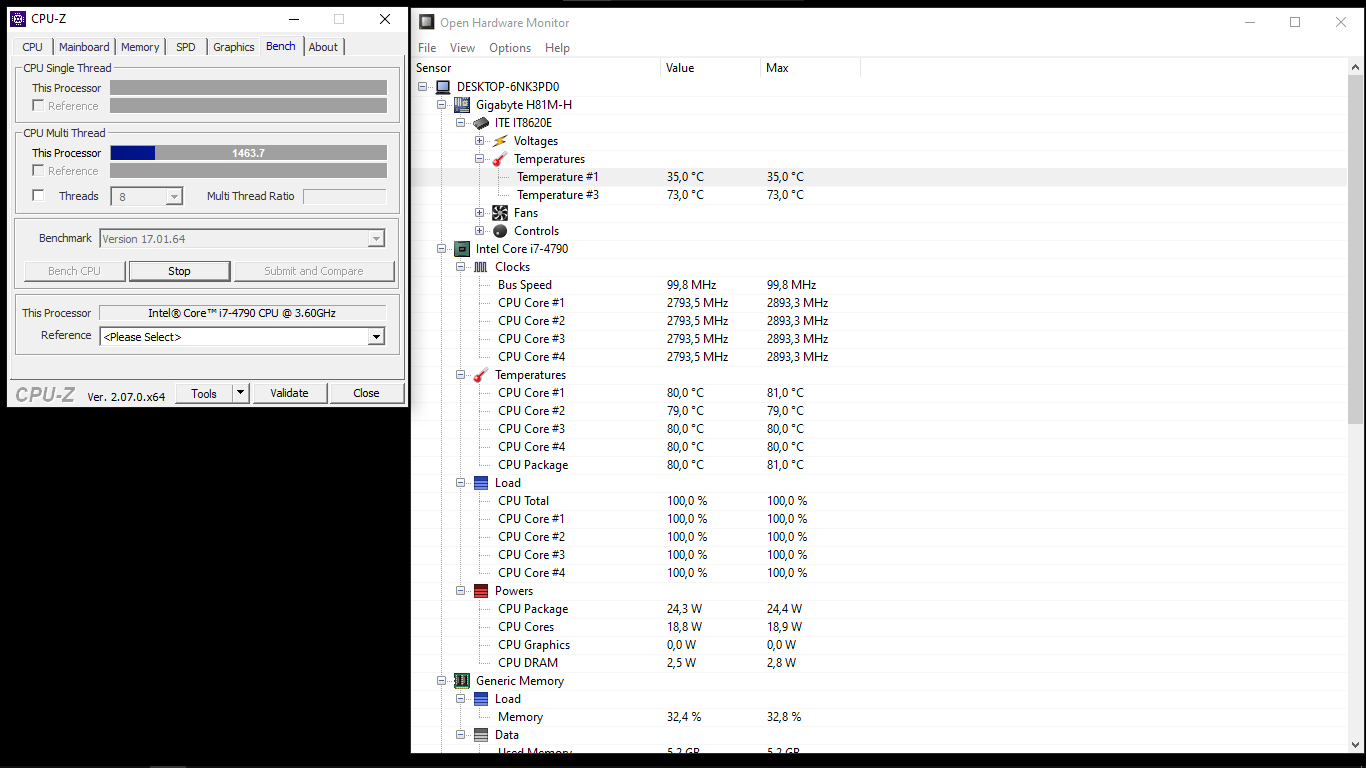Viewport: 1366px width, 768px height.
Task: Collapse the Gigabyte H81M-H node
Action: [x=442, y=105]
